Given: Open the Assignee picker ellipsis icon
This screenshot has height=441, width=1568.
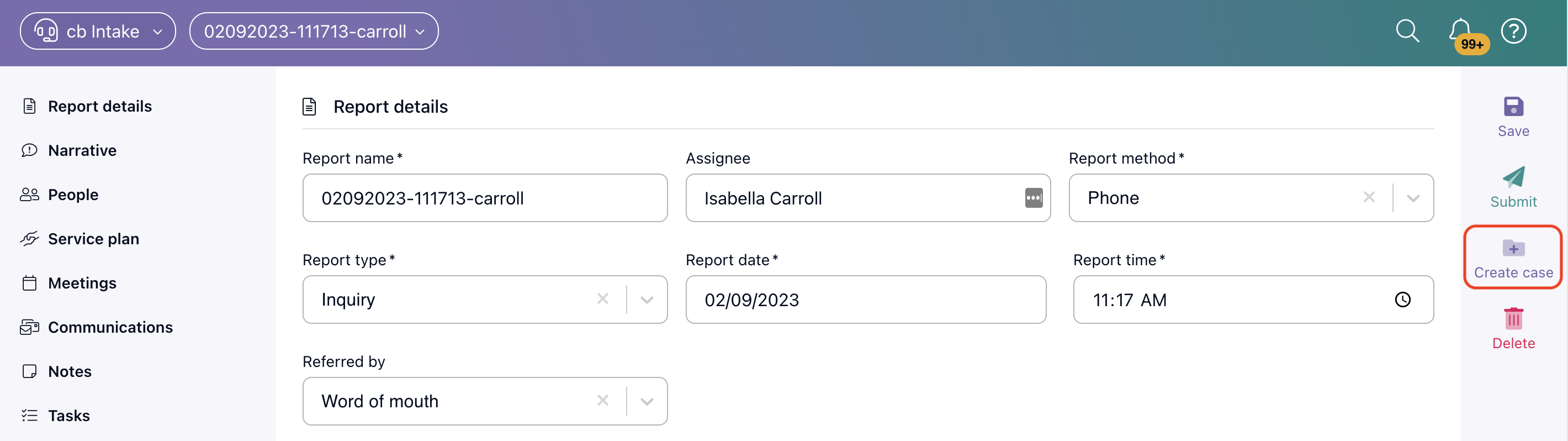Looking at the screenshot, I should (1034, 198).
